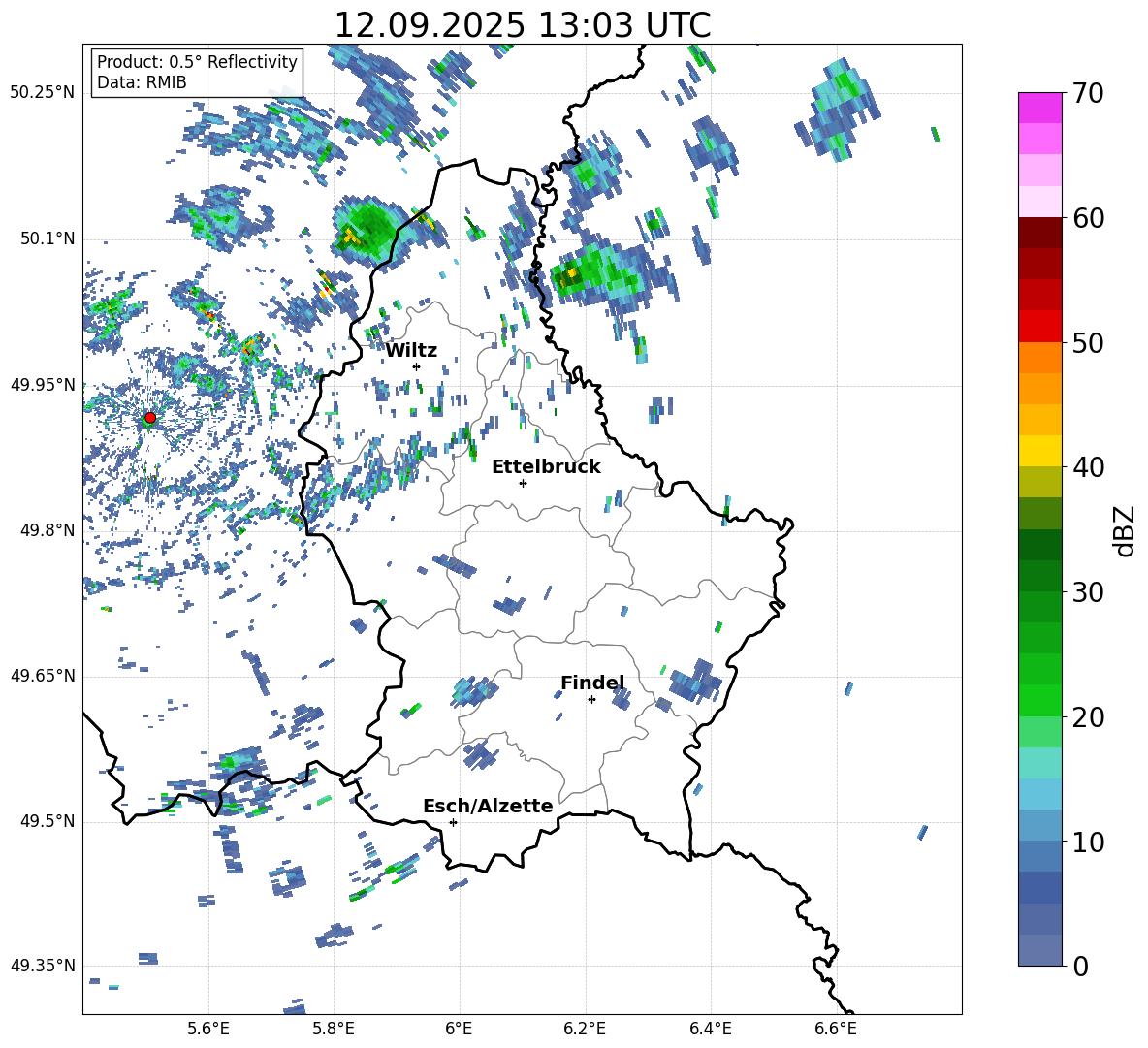Click the 49.65°N latitude label
The width and height of the screenshot is (1148, 1048).
(x=43, y=675)
